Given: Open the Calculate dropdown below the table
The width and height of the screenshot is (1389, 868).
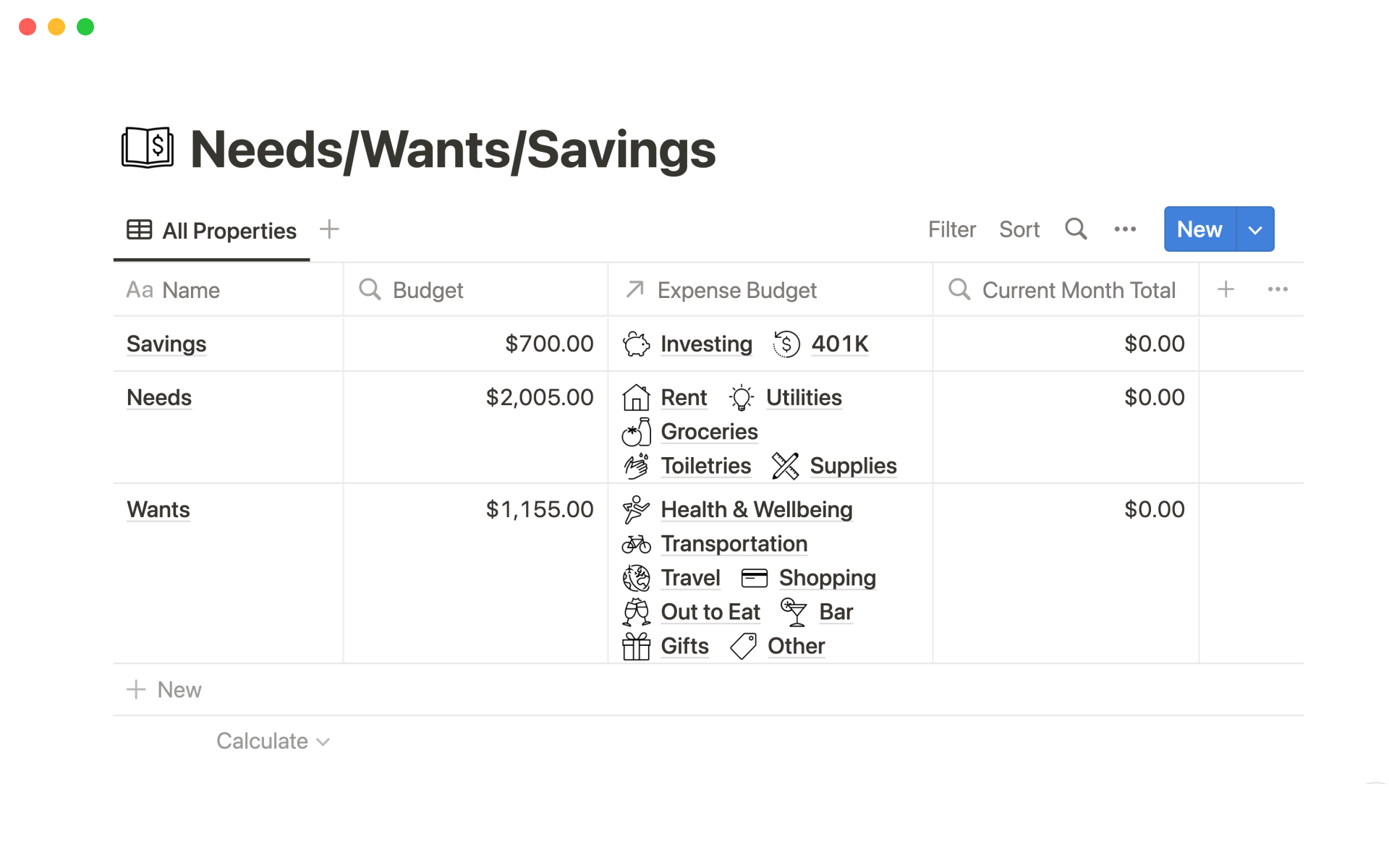Looking at the screenshot, I should click(x=273, y=741).
